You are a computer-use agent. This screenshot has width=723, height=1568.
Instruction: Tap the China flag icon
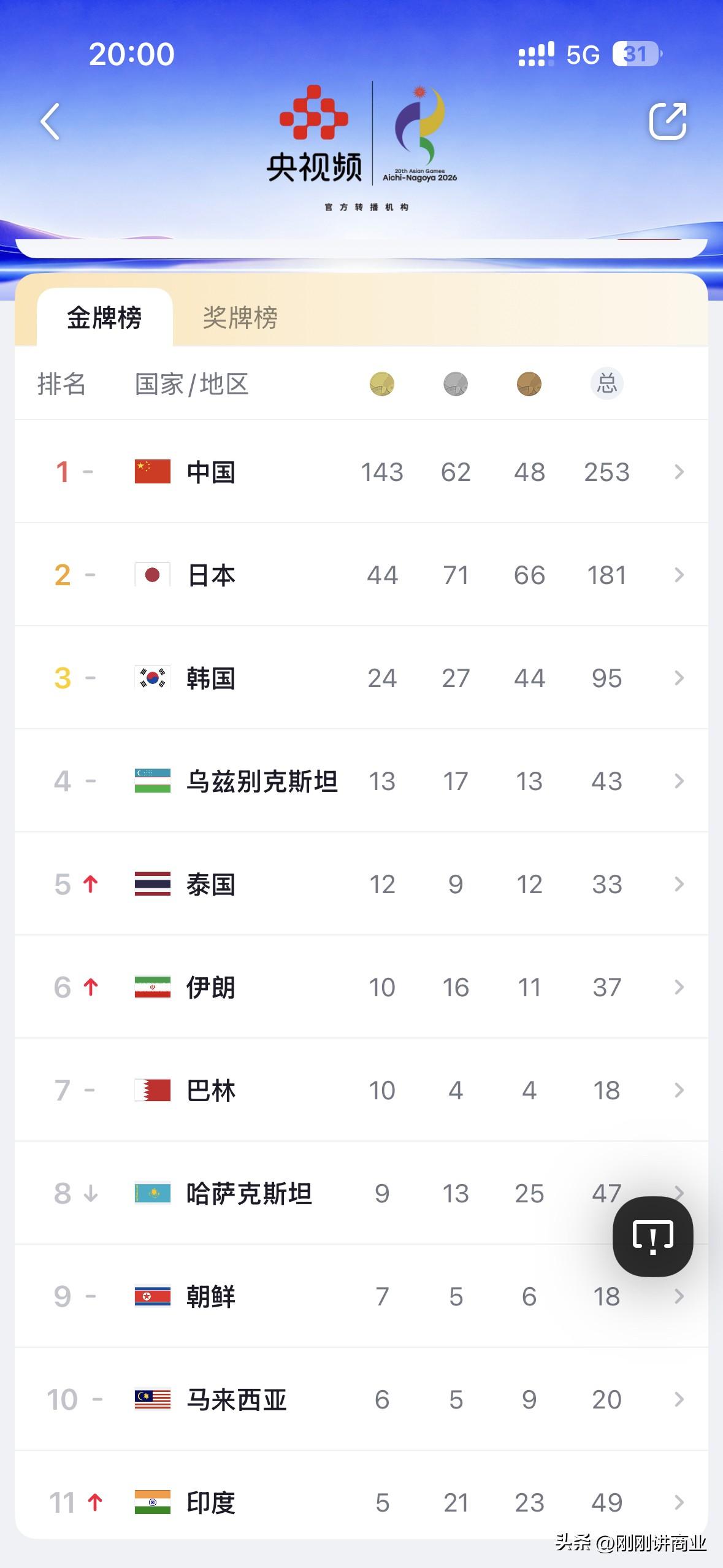click(153, 472)
